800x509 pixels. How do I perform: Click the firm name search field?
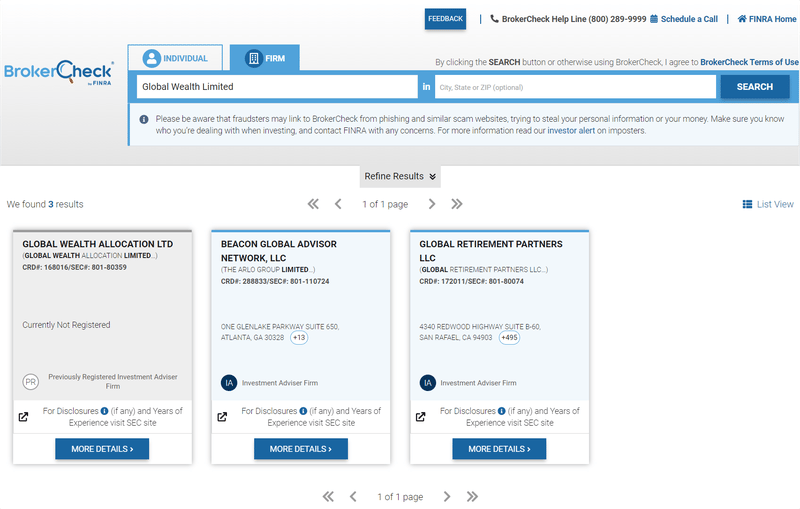277,87
